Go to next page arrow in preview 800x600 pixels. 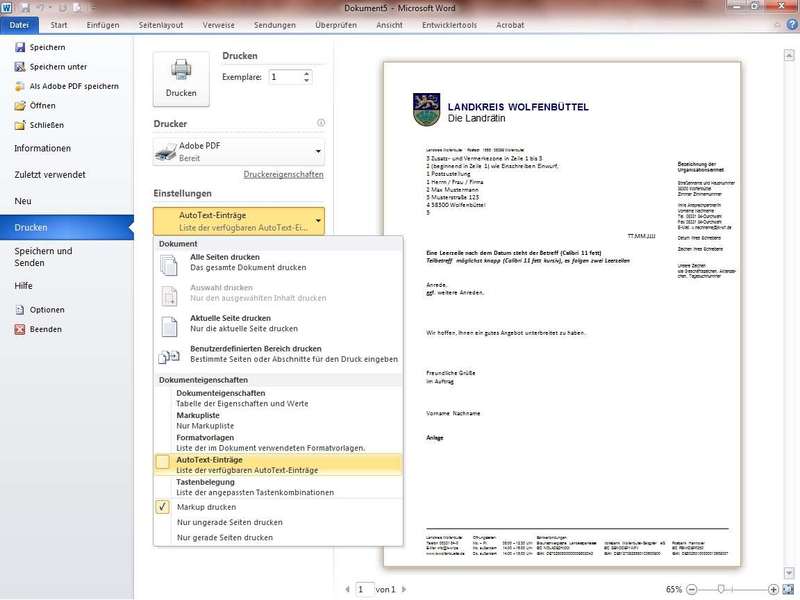point(404,589)
